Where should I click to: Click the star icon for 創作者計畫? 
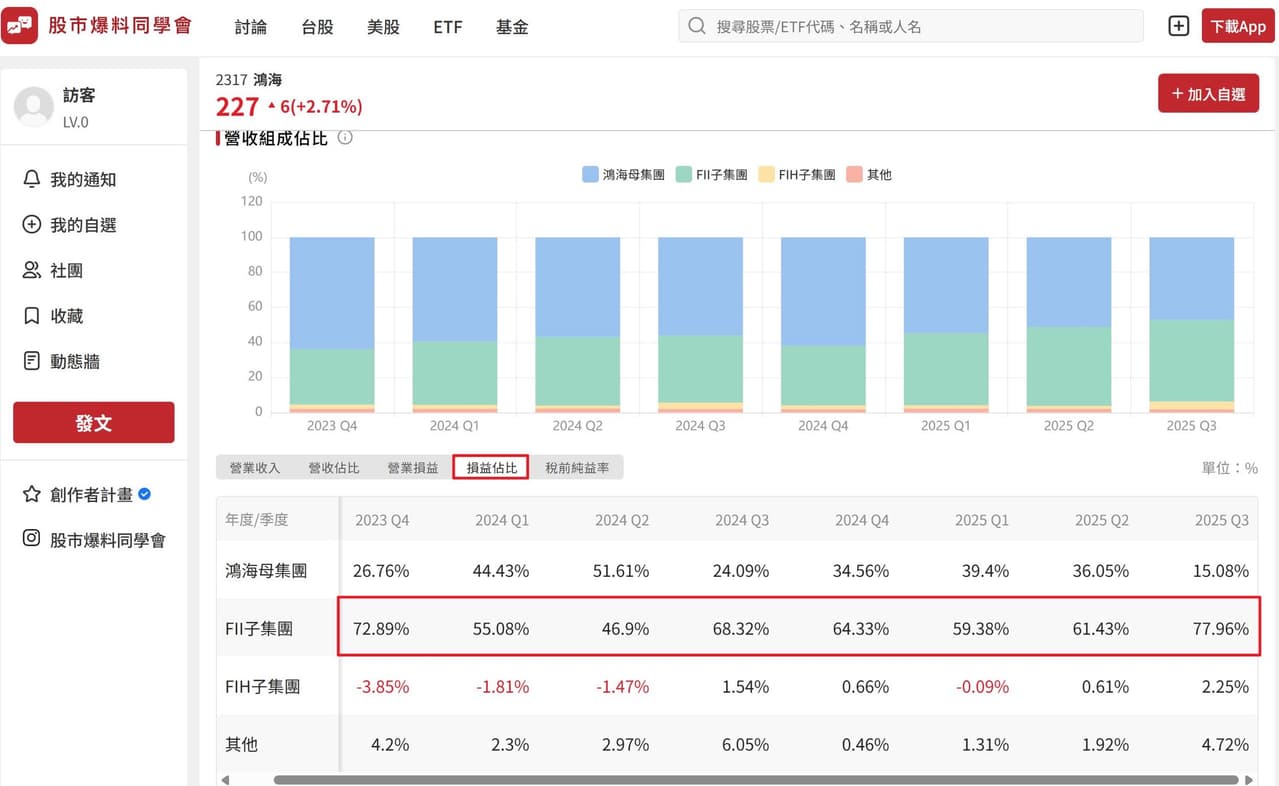coord(31,494)
